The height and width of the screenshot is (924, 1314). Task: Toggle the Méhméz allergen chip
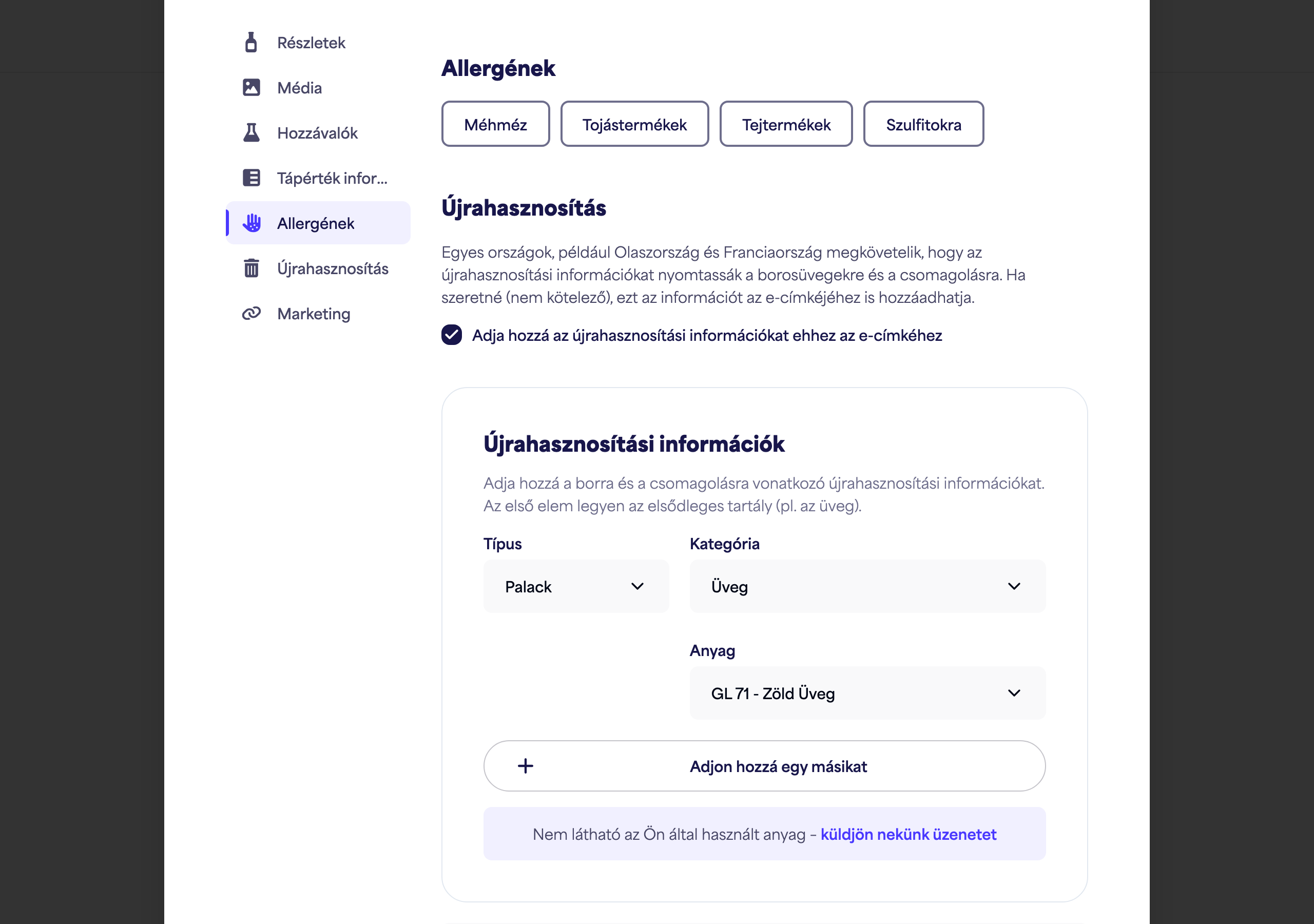pyautogui.click(x=496, y=124)
